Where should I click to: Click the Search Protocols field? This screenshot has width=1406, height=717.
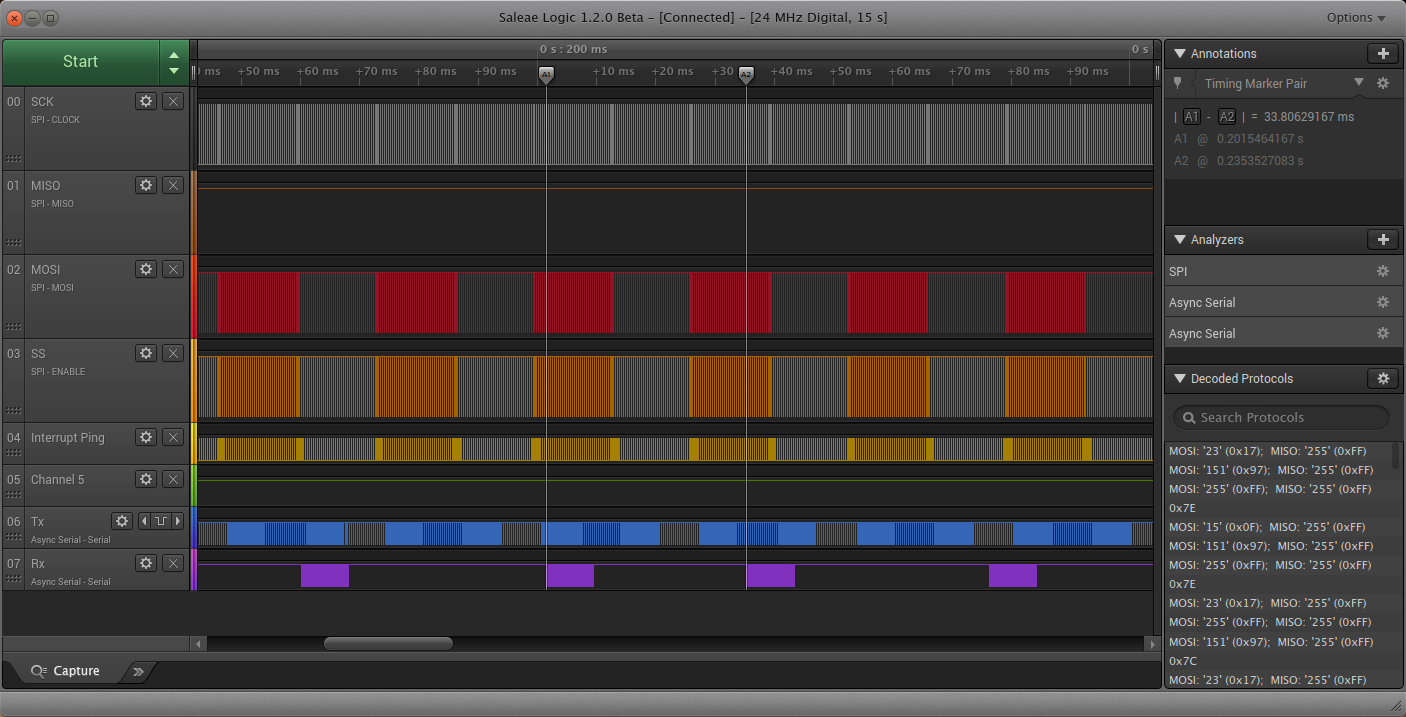click(1282, 418)
